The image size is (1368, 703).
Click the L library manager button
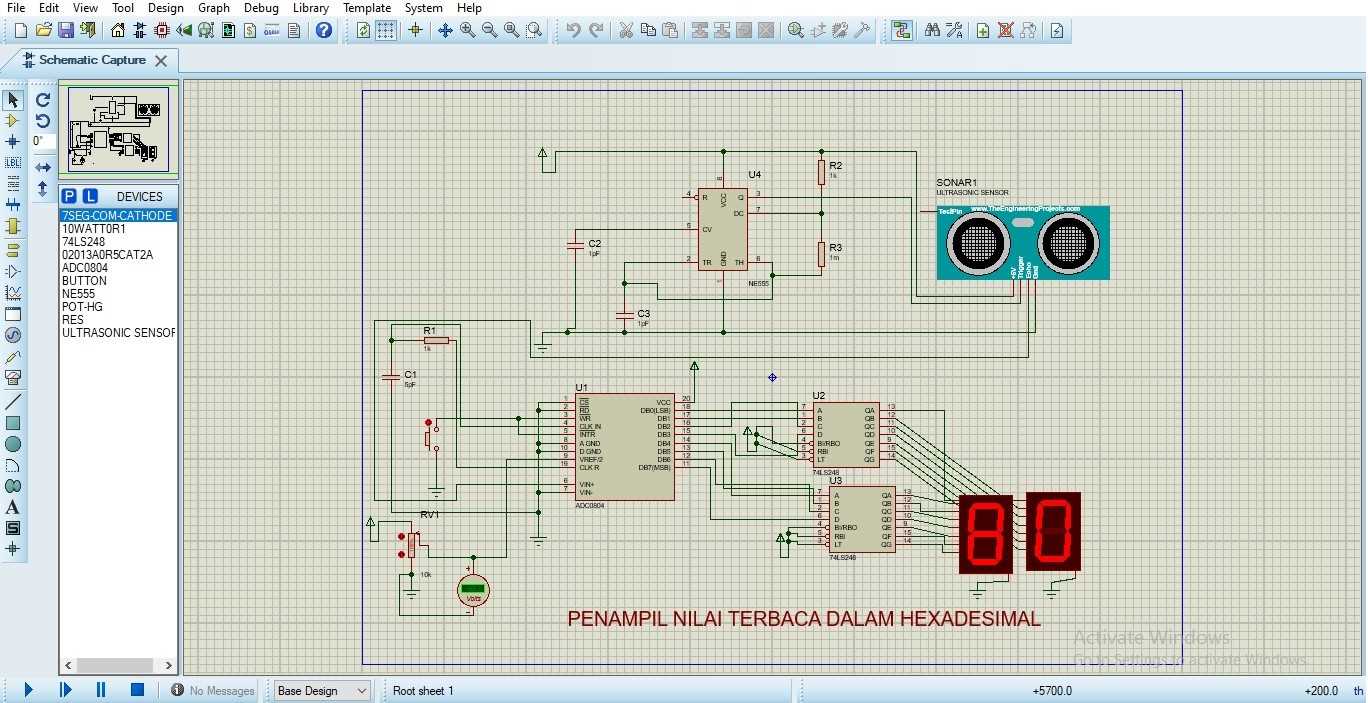90,196
